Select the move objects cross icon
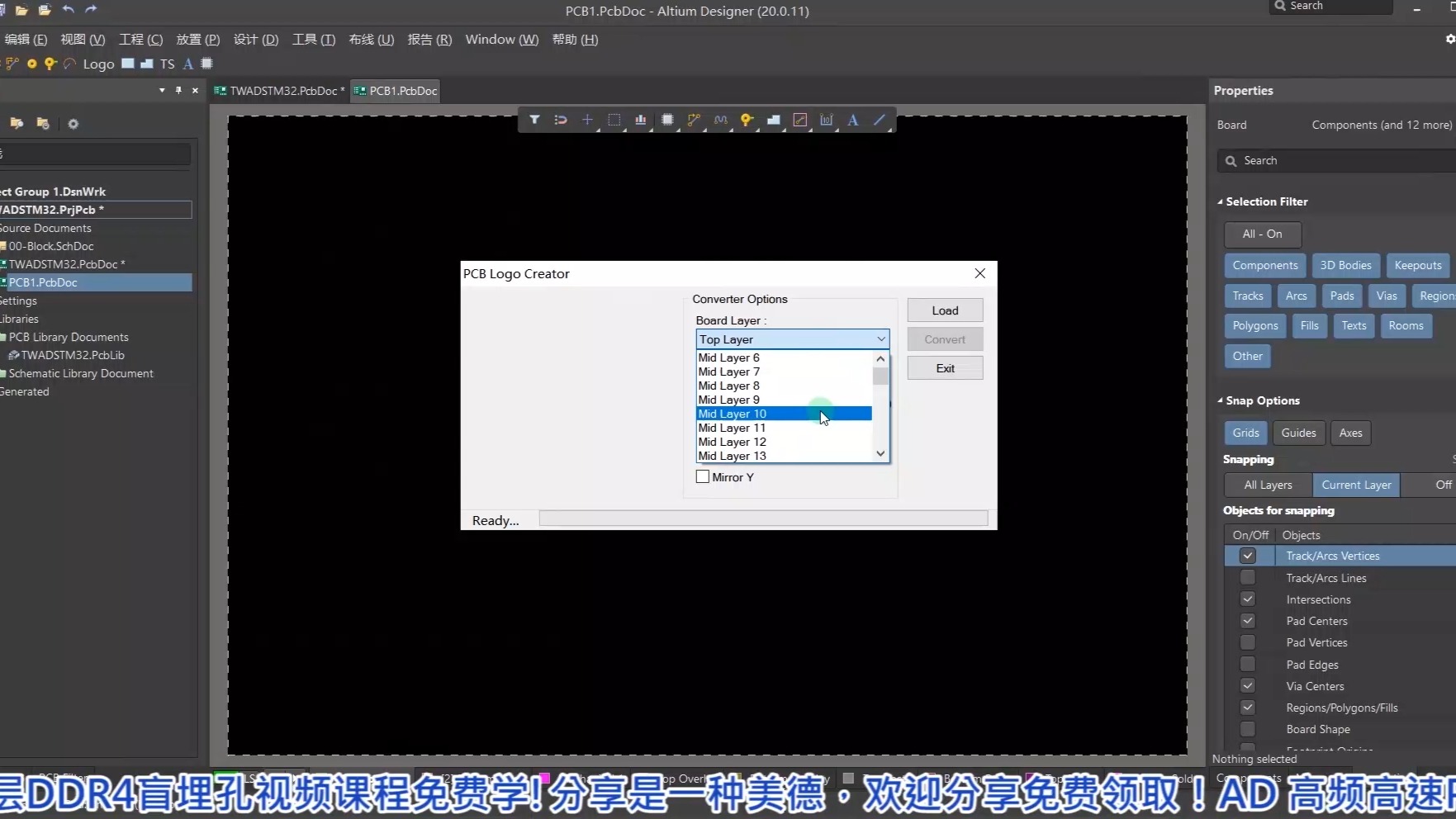The height and width of the screenshot is (819, 1456). point(587,120)
